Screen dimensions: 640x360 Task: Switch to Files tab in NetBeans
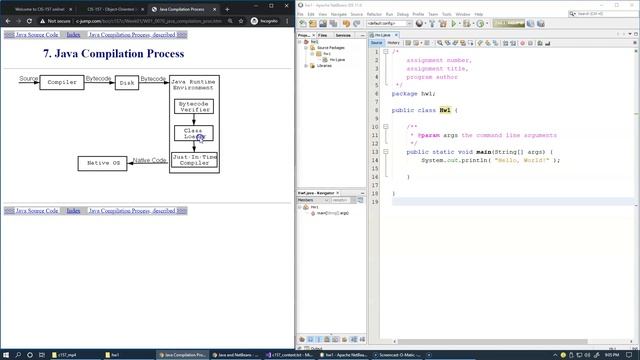[x=322, y=36]
